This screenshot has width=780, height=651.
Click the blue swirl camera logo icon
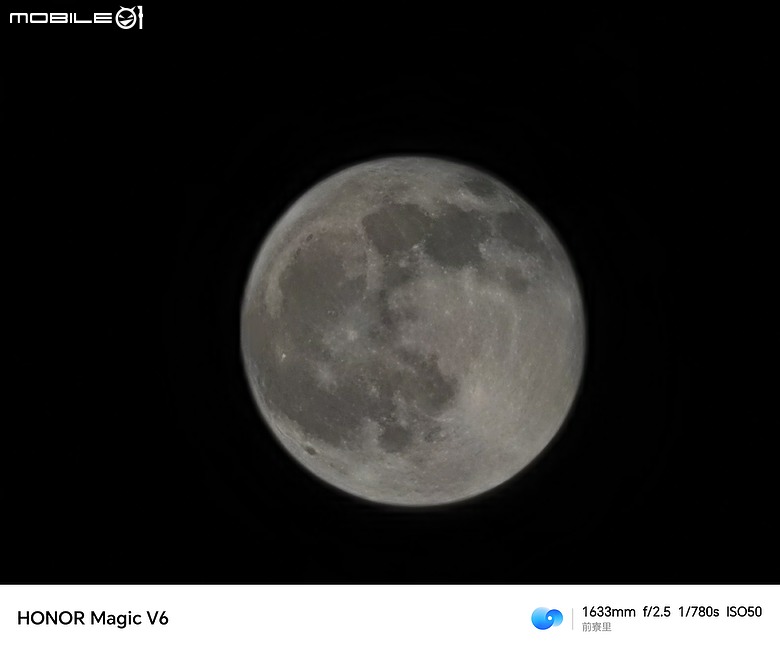547,618
